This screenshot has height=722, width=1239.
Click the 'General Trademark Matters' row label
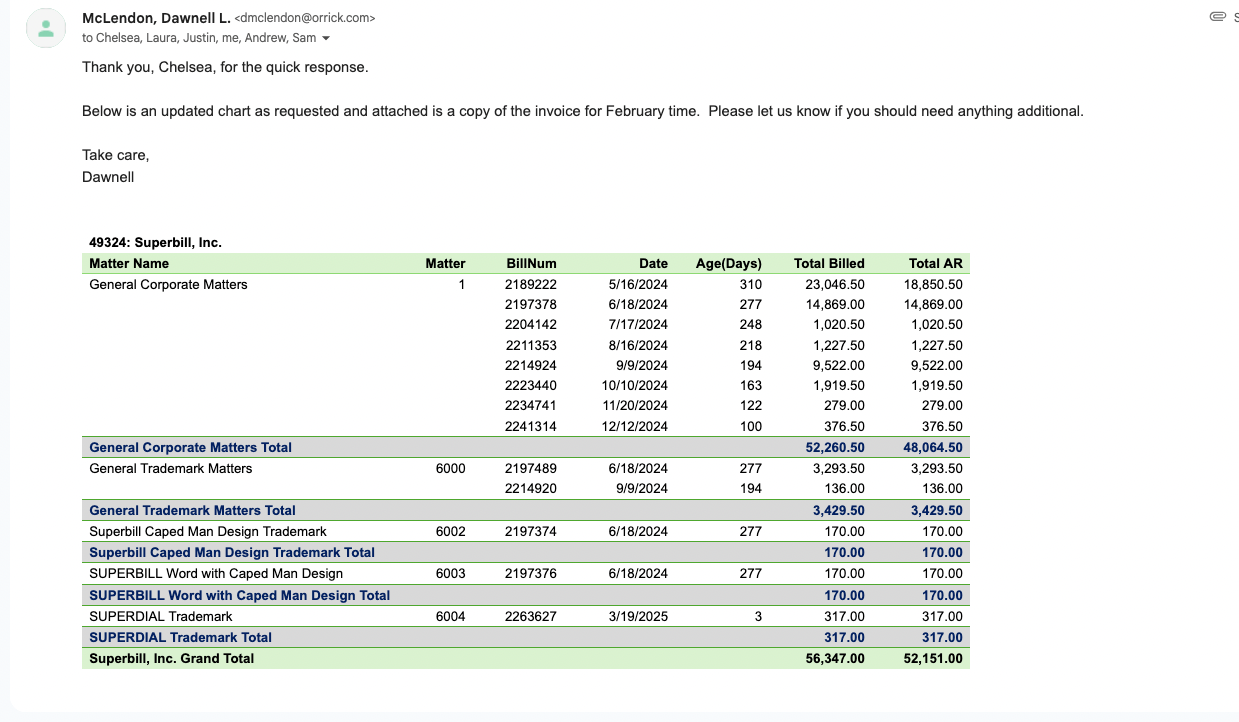click(x=170, y=468)
